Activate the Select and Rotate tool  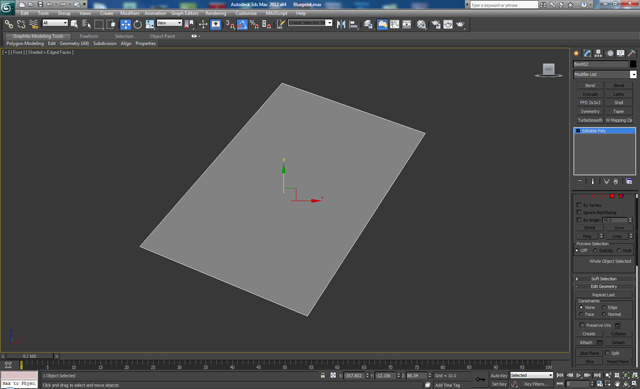click(x=138, y=24)
